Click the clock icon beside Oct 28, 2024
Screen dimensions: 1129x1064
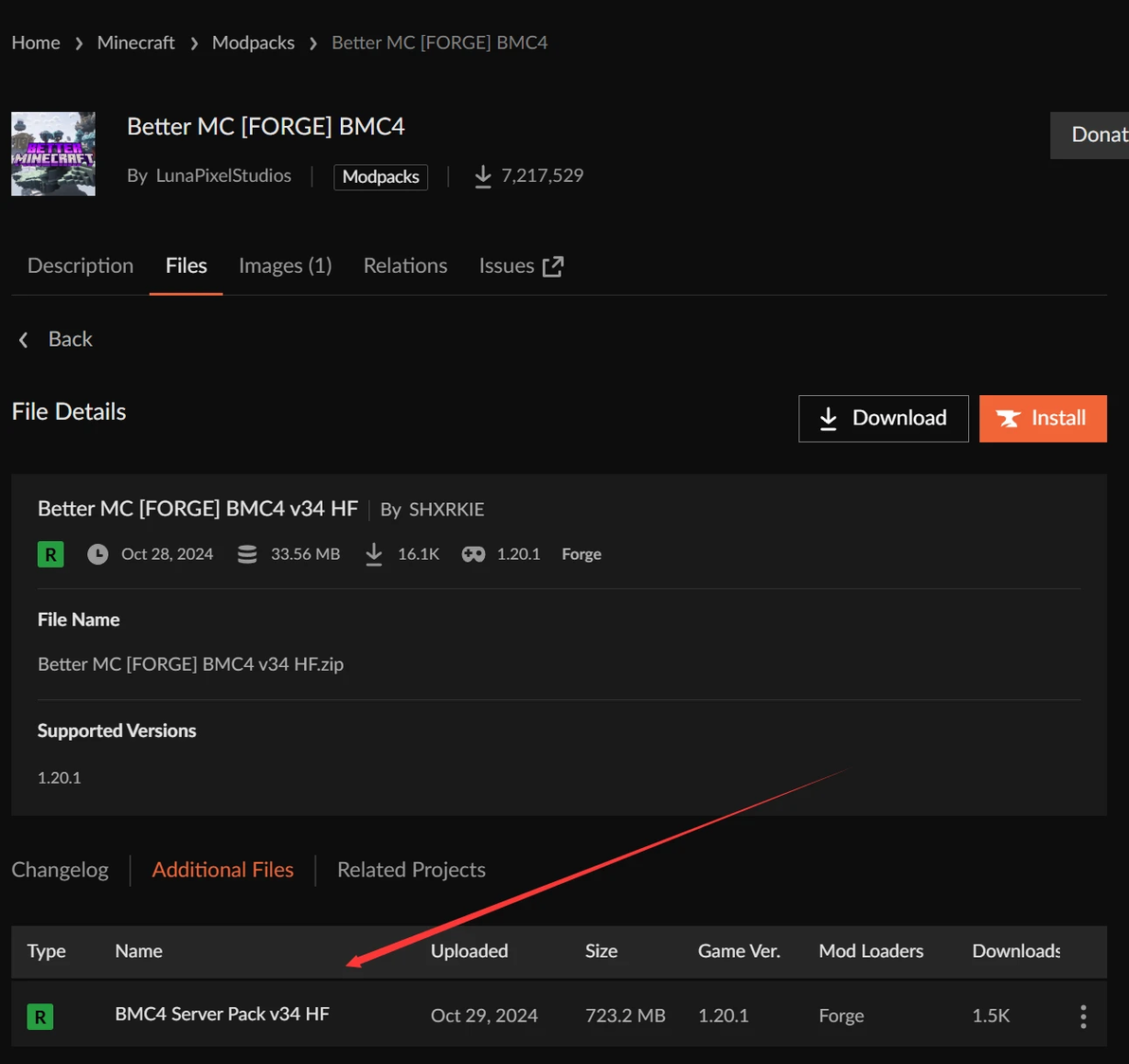[98, 554]
